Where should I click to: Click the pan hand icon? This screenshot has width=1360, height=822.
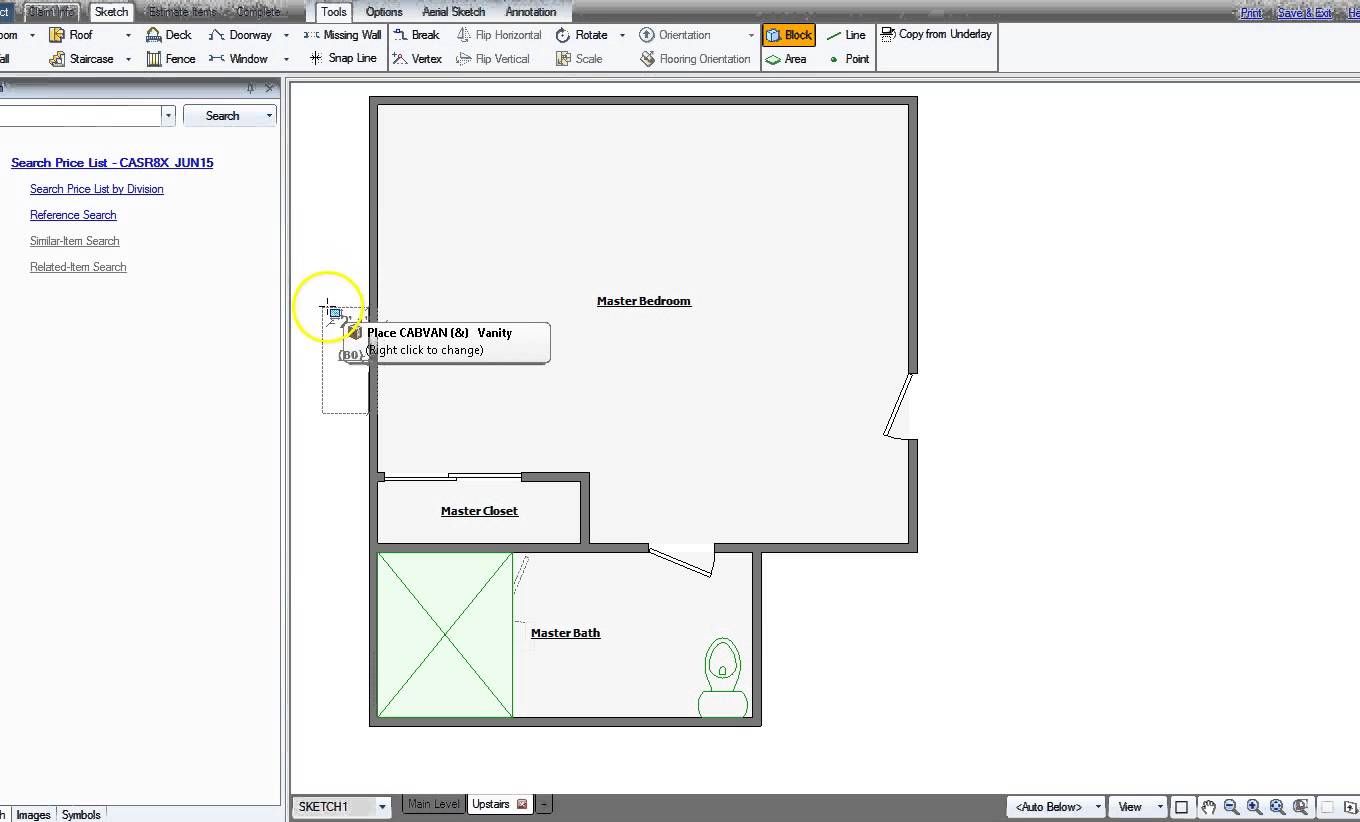[1210, 806]
